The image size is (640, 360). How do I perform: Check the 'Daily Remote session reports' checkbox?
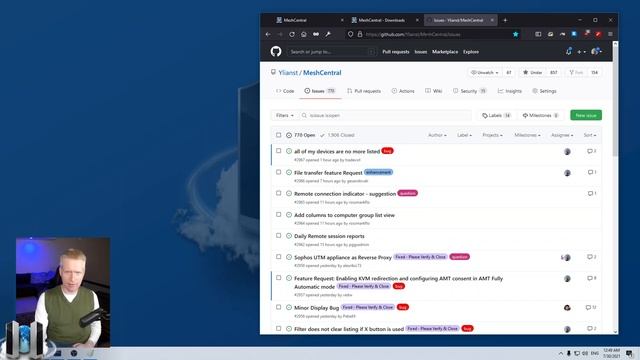pyautogui.click(x=278, y=236)
